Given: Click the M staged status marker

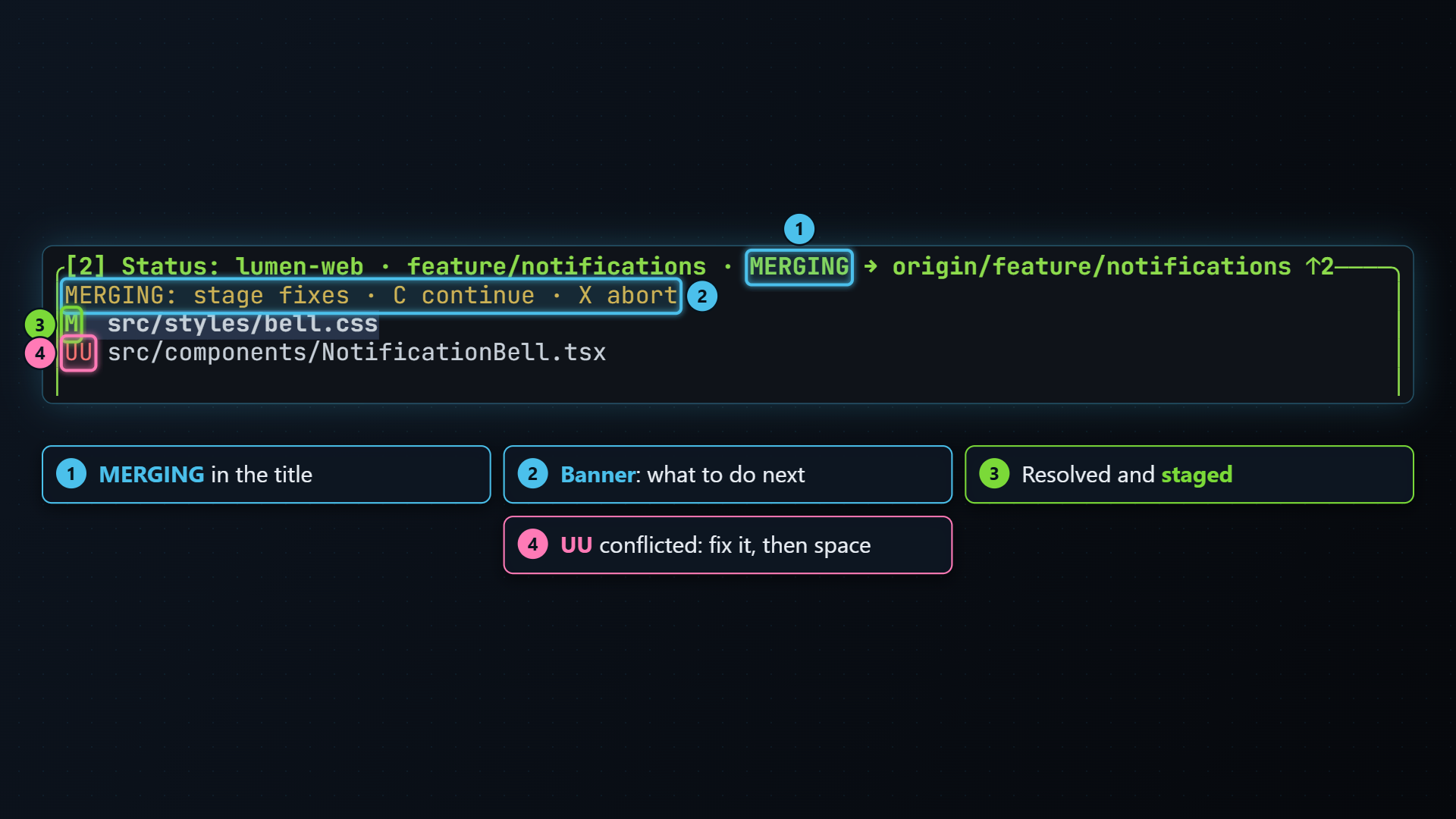Looking at the screenshot, I should coord(72,324).
